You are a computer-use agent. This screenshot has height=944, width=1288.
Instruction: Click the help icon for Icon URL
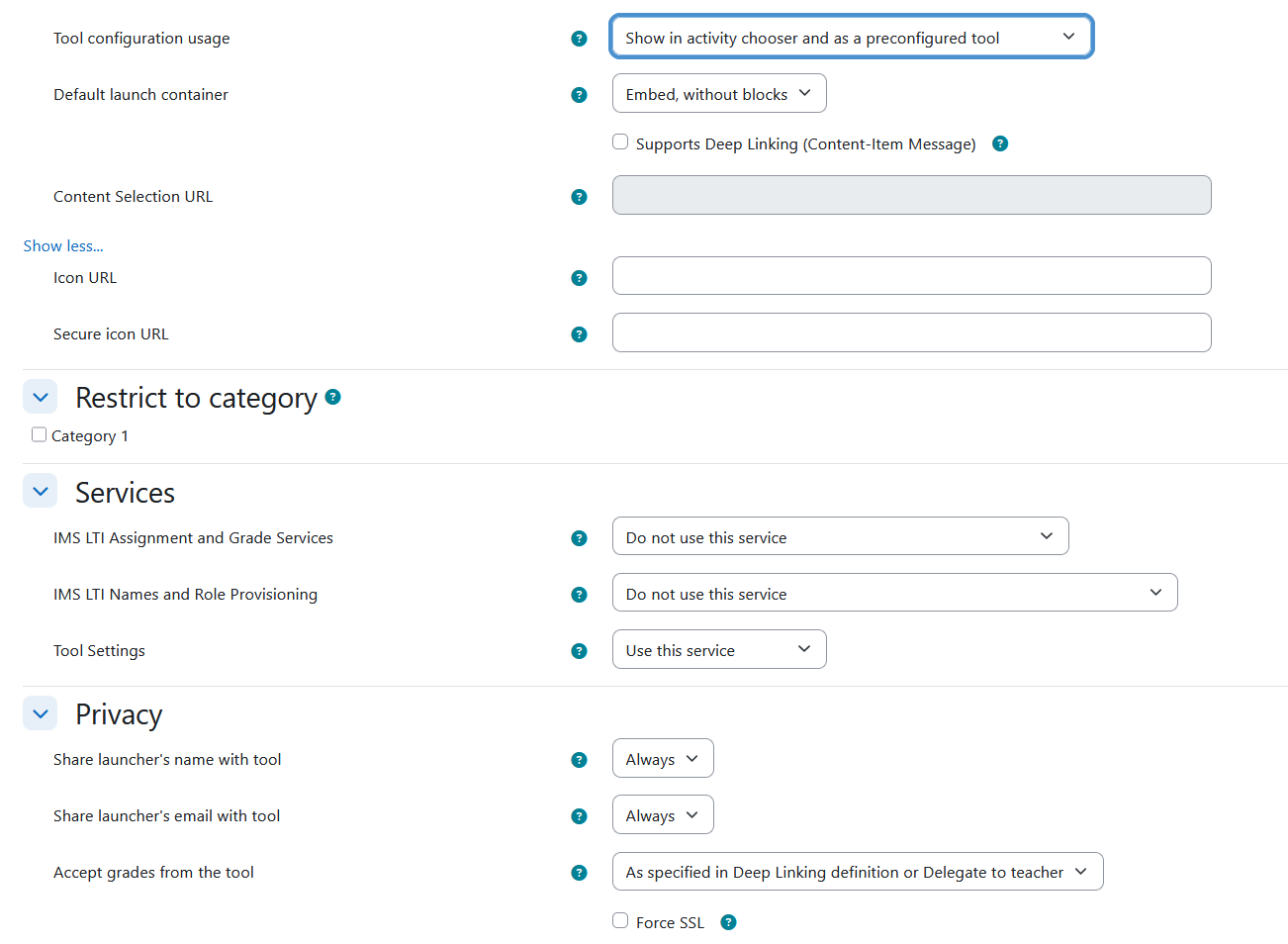click(x=580, y=278)
